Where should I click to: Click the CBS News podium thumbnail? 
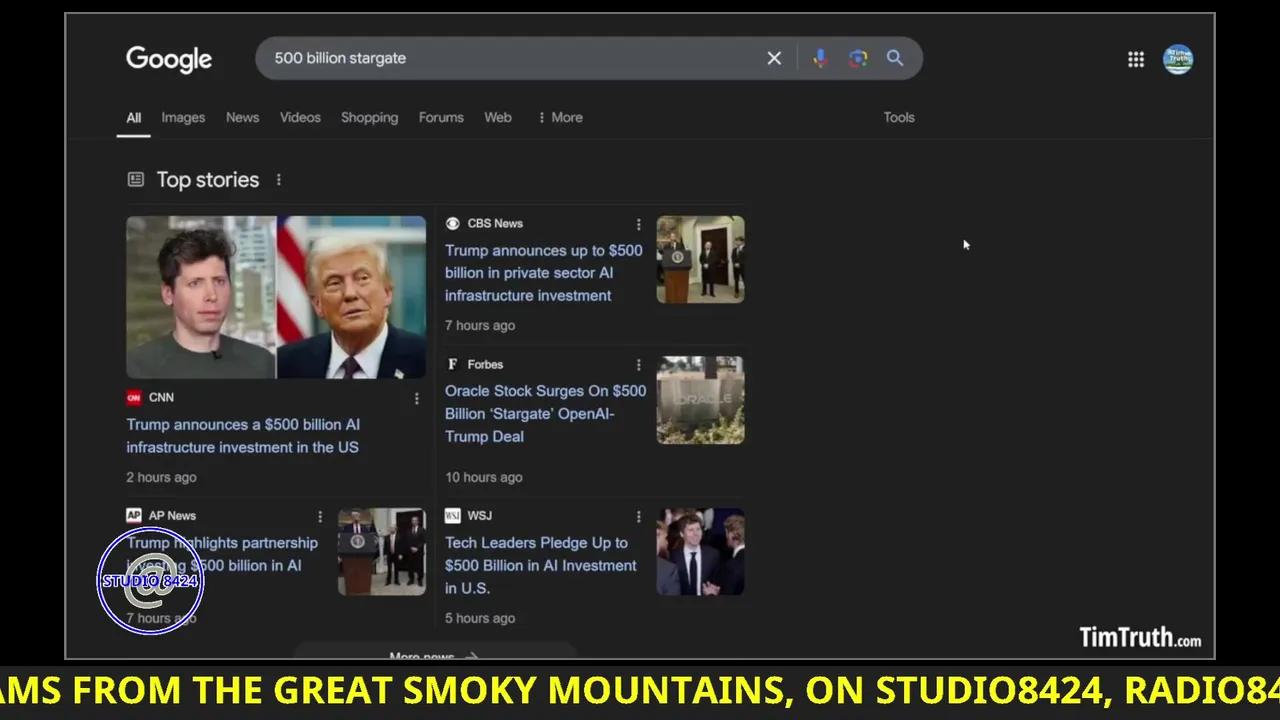coord(700,259)
